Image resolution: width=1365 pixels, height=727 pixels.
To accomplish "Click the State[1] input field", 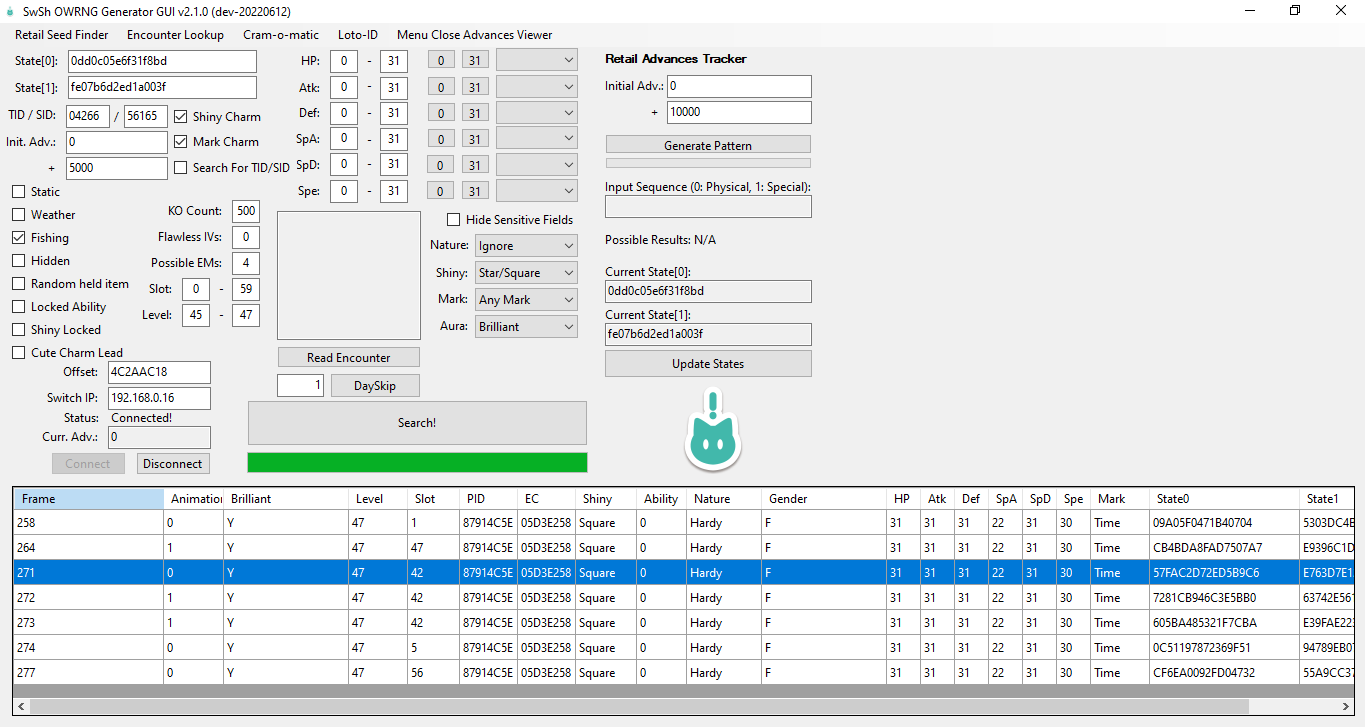I will 163,87.
